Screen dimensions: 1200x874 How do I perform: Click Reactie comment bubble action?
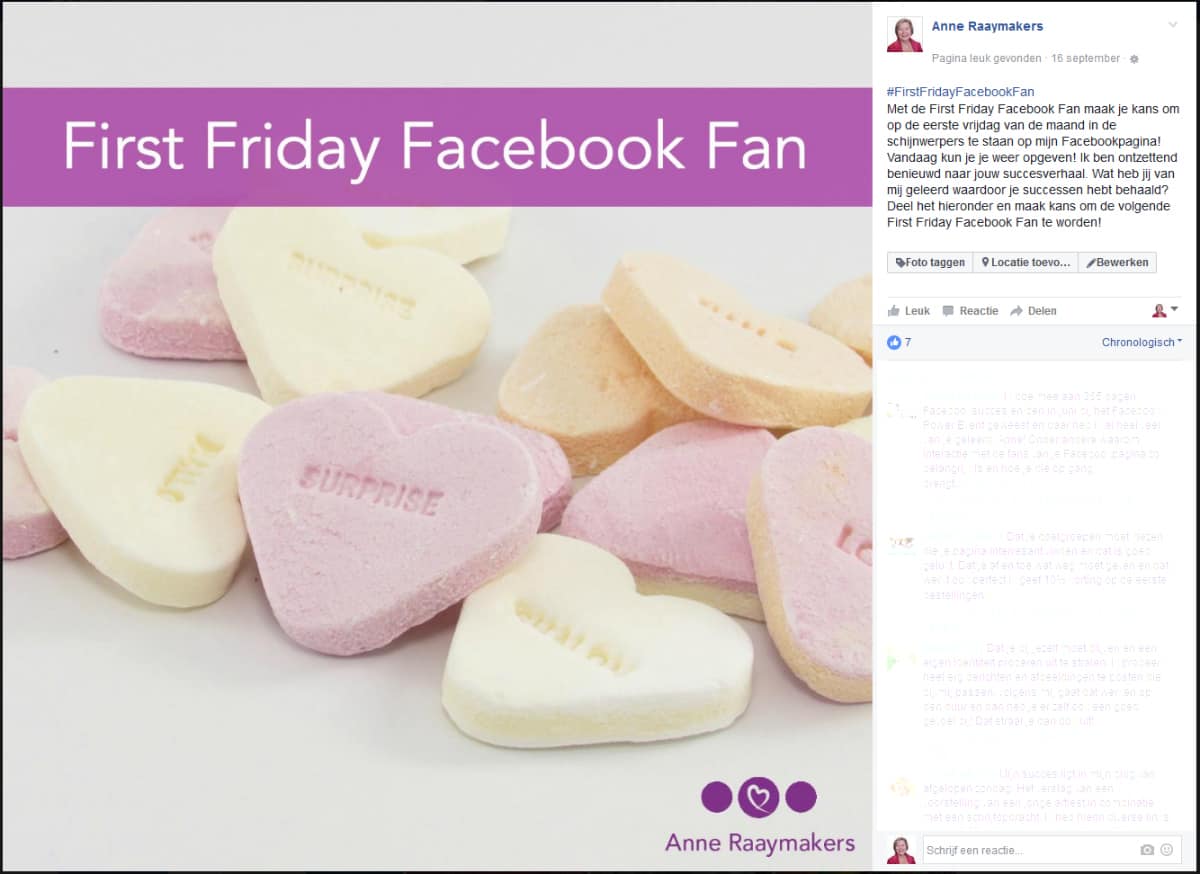[970, 311]
